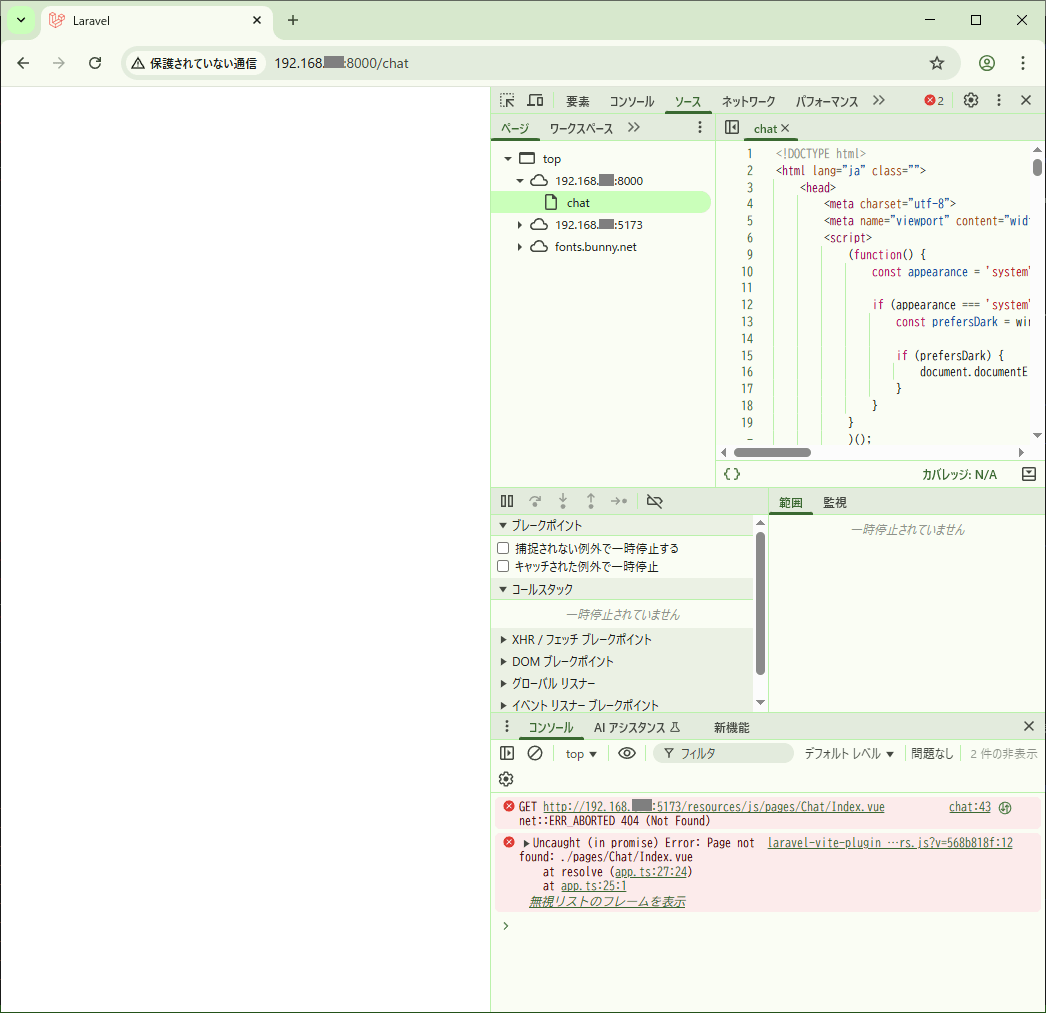The width and height of the screenshot is (1046, 1013).
Task: Open the navigator pane three-dot menu
Action: (700, 127)
